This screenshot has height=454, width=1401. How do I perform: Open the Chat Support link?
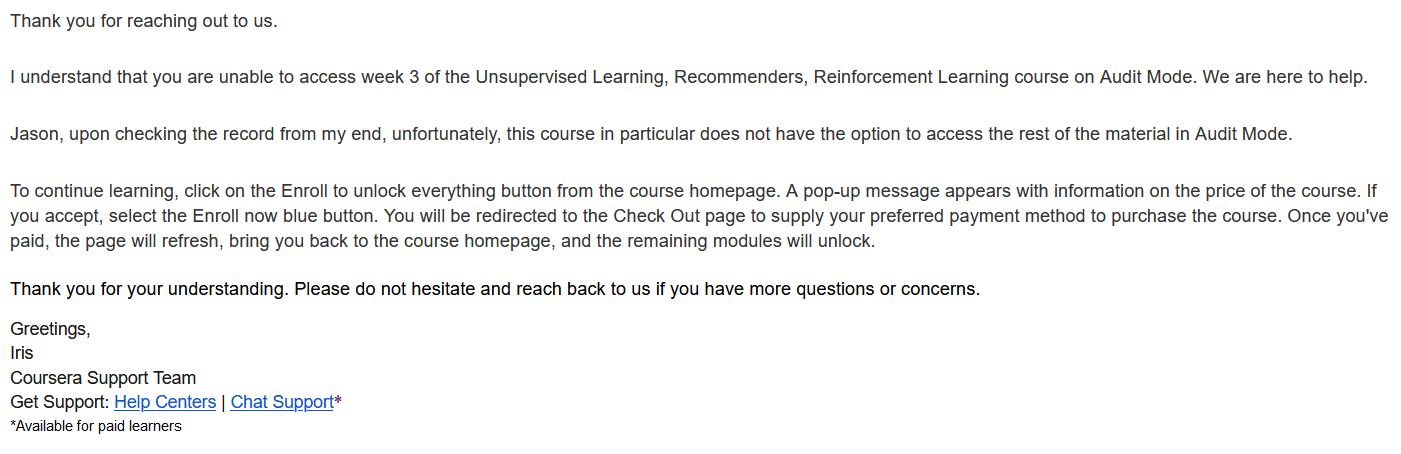click(281, 402)
